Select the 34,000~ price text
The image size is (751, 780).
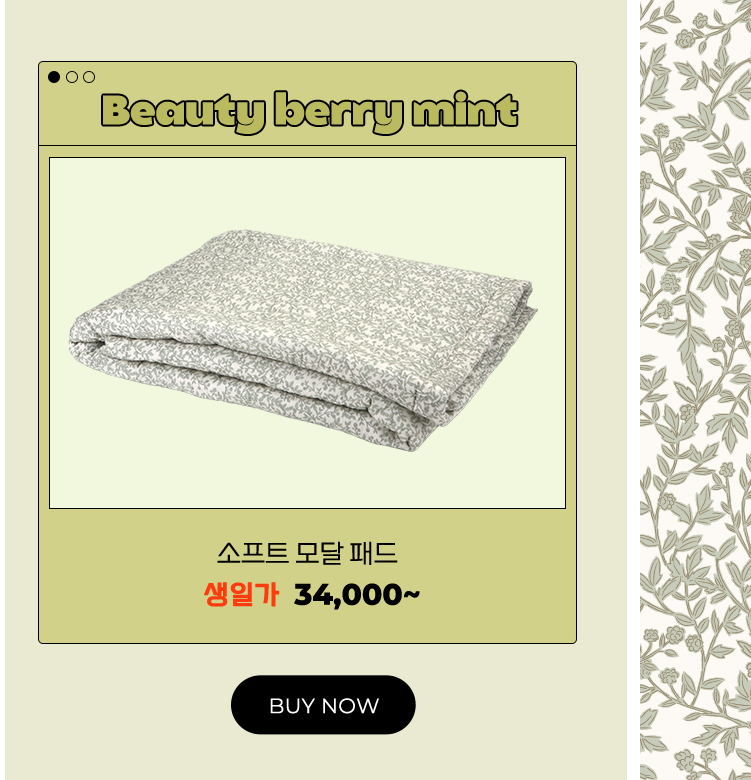(x=357, y=595)
